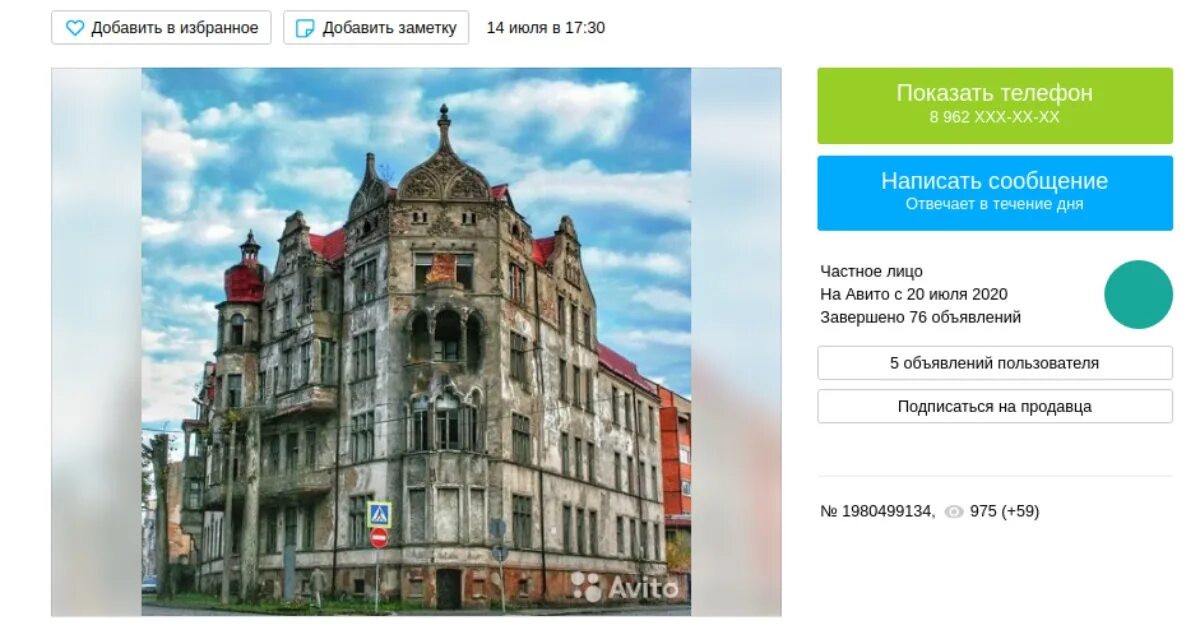The width and height of the screenshot is (1200, 630).
Task: Select the listing number 1980499134
Action: pos(877,511)
